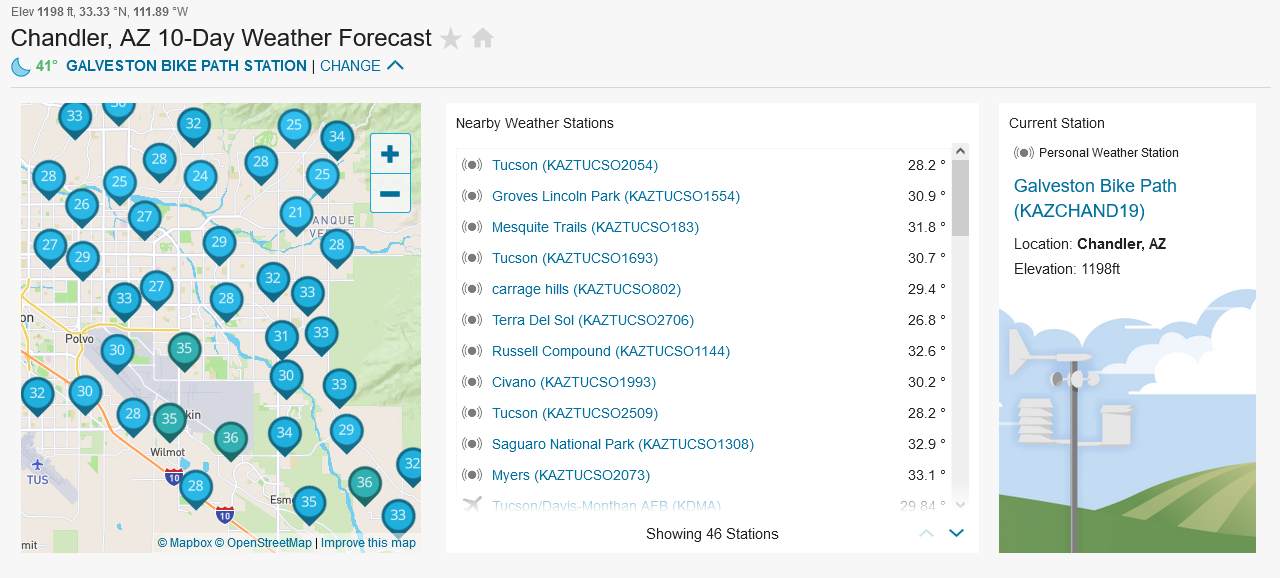This screenshot has width=1280, height=578.
Task: Click the scrollbar down arrow in station list
Action: click(960, 505)
